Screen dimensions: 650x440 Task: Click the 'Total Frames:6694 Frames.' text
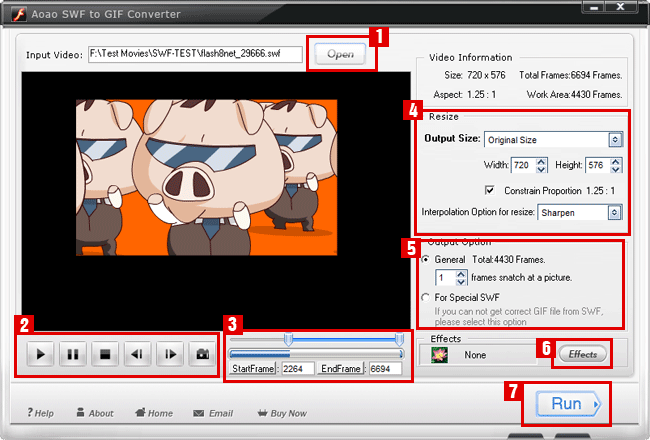coord(570,75)
